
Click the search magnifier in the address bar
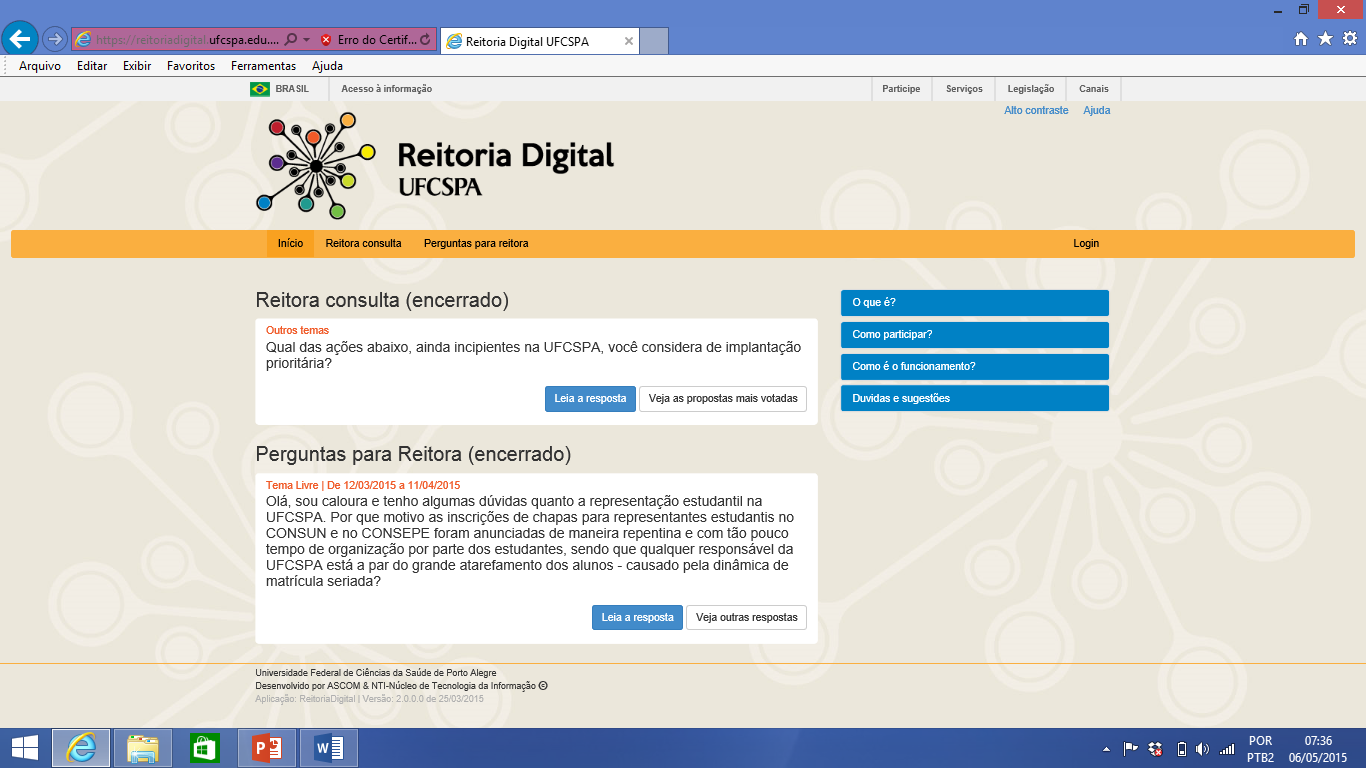(291, 40)
